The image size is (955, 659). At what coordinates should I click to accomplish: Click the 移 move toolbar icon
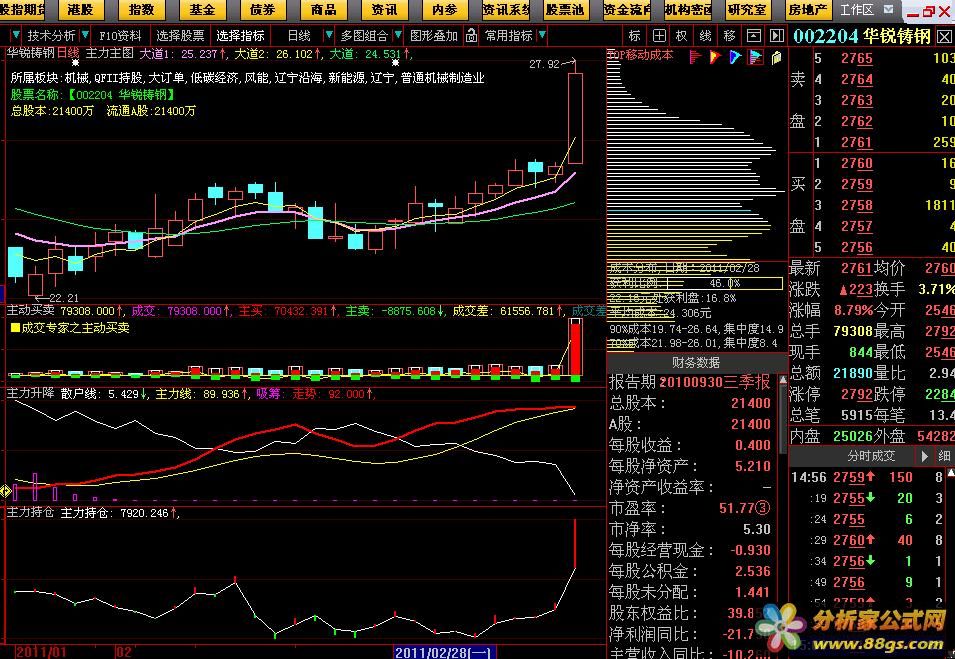[729, 36]
